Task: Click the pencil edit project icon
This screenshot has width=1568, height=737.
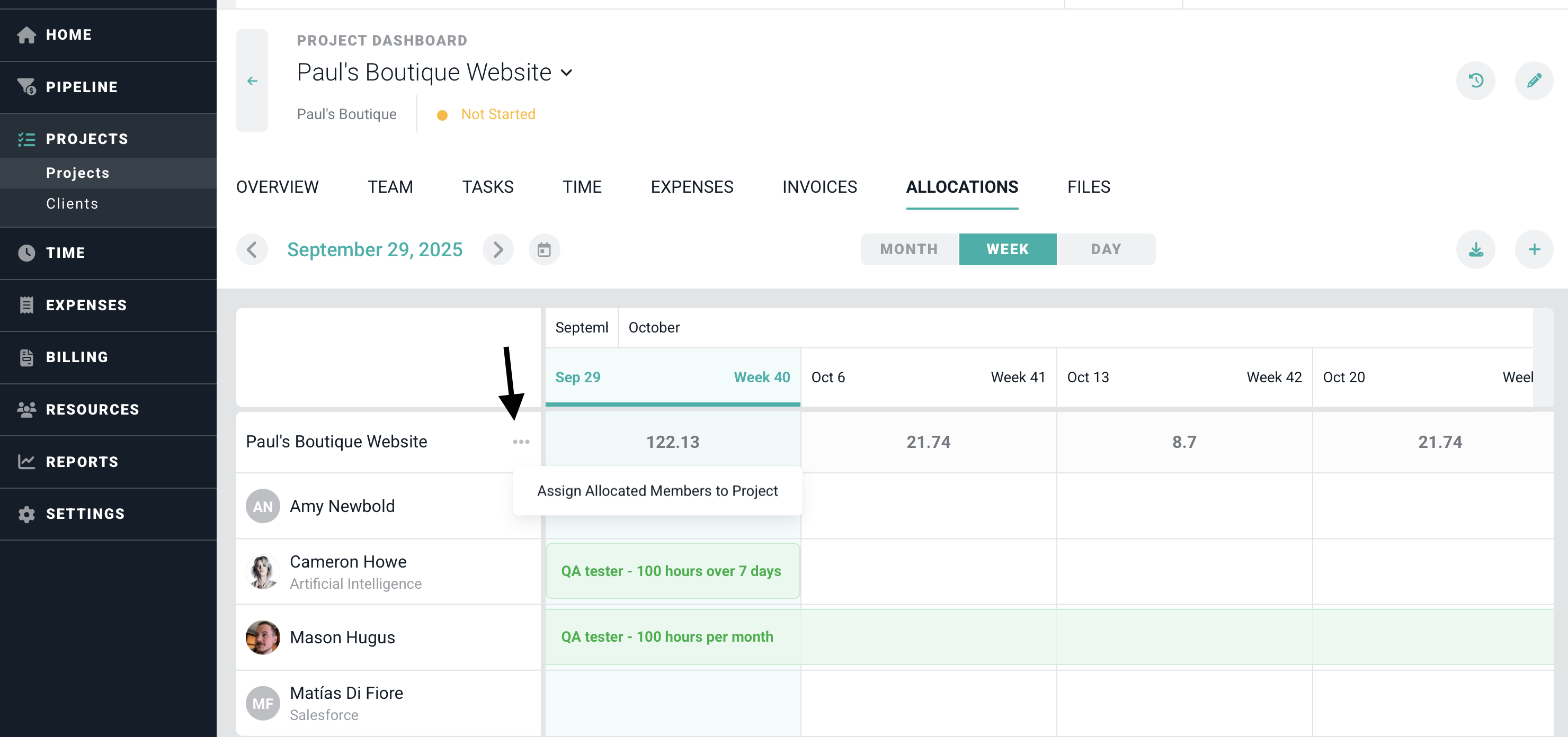Action: pyautogui.click(x=1534, y=81)
